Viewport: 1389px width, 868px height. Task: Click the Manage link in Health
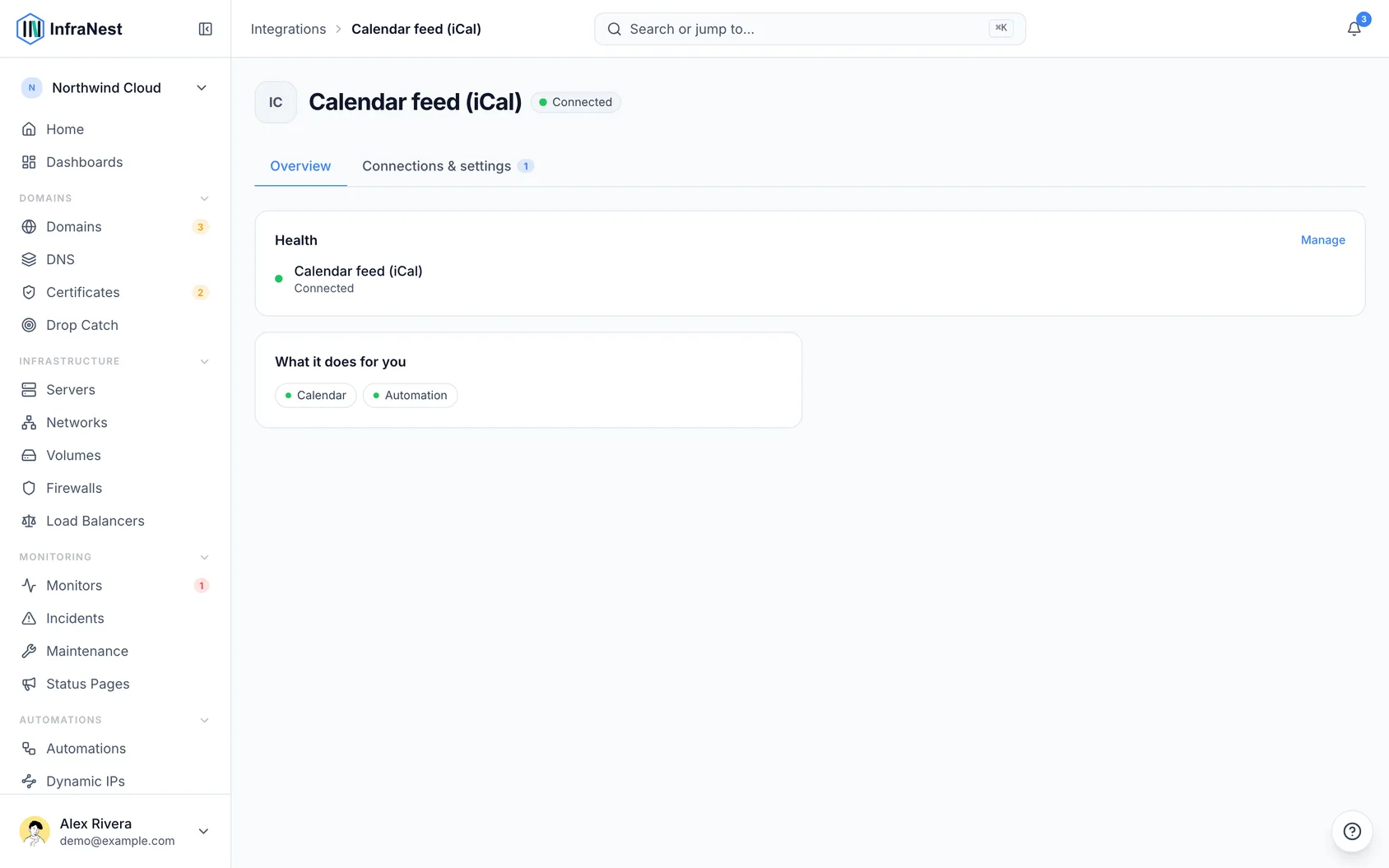click(1323, 240)
